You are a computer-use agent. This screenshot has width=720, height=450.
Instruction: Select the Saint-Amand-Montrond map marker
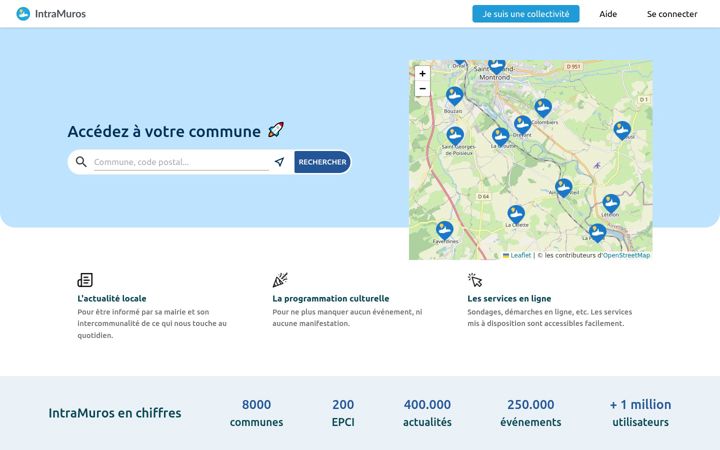496,67
